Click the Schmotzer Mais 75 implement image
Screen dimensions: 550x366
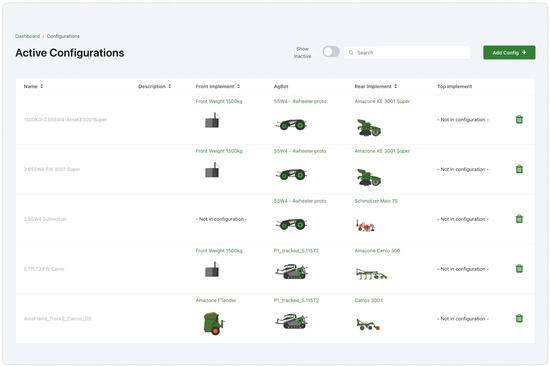365,226
